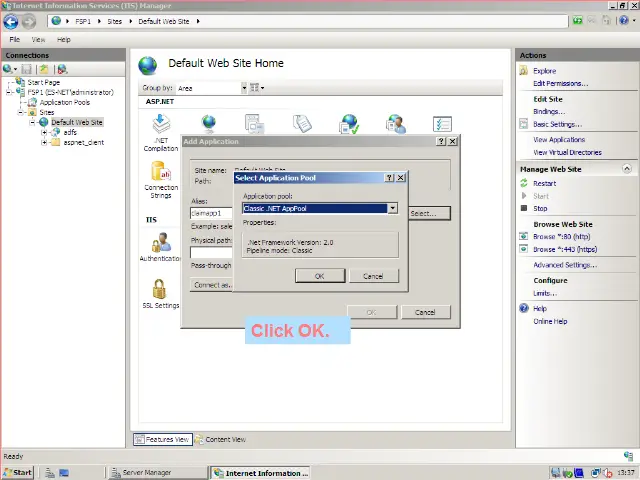Click the blue Help icon in Actions pane
Viewport: 640px width, 480px height.
524,308
